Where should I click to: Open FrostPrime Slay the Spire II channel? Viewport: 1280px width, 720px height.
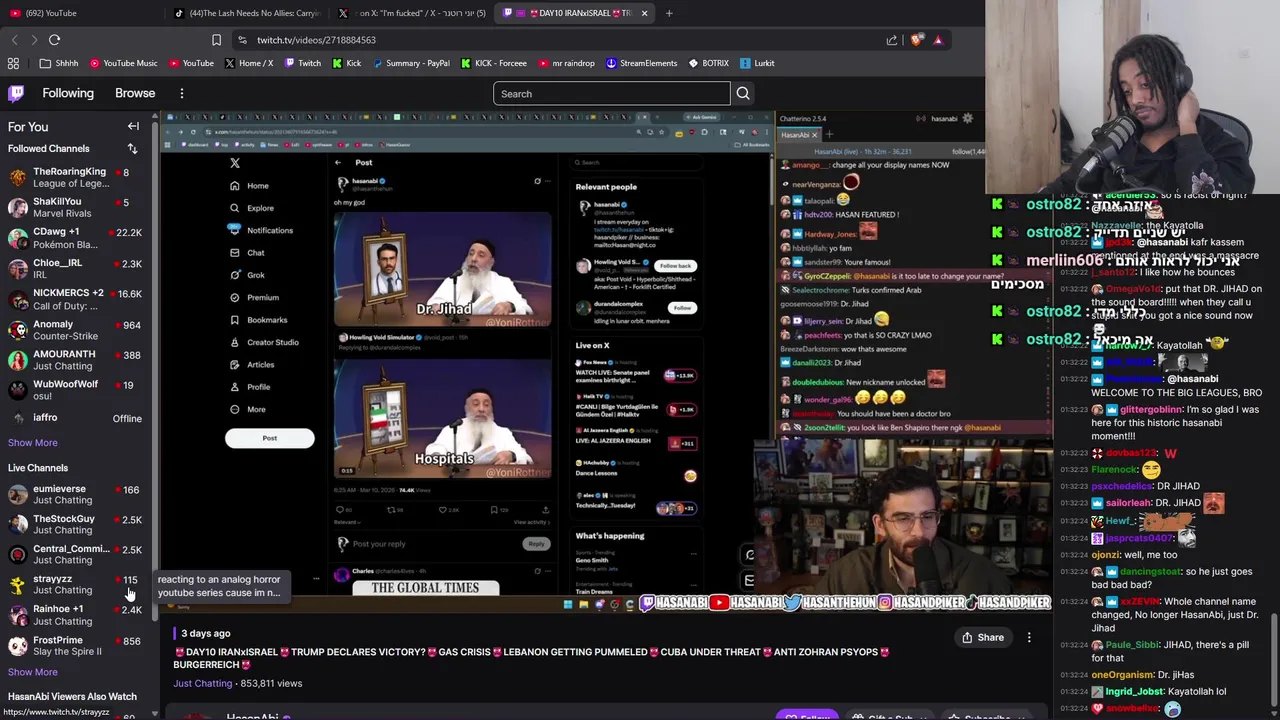pos(75,646)
